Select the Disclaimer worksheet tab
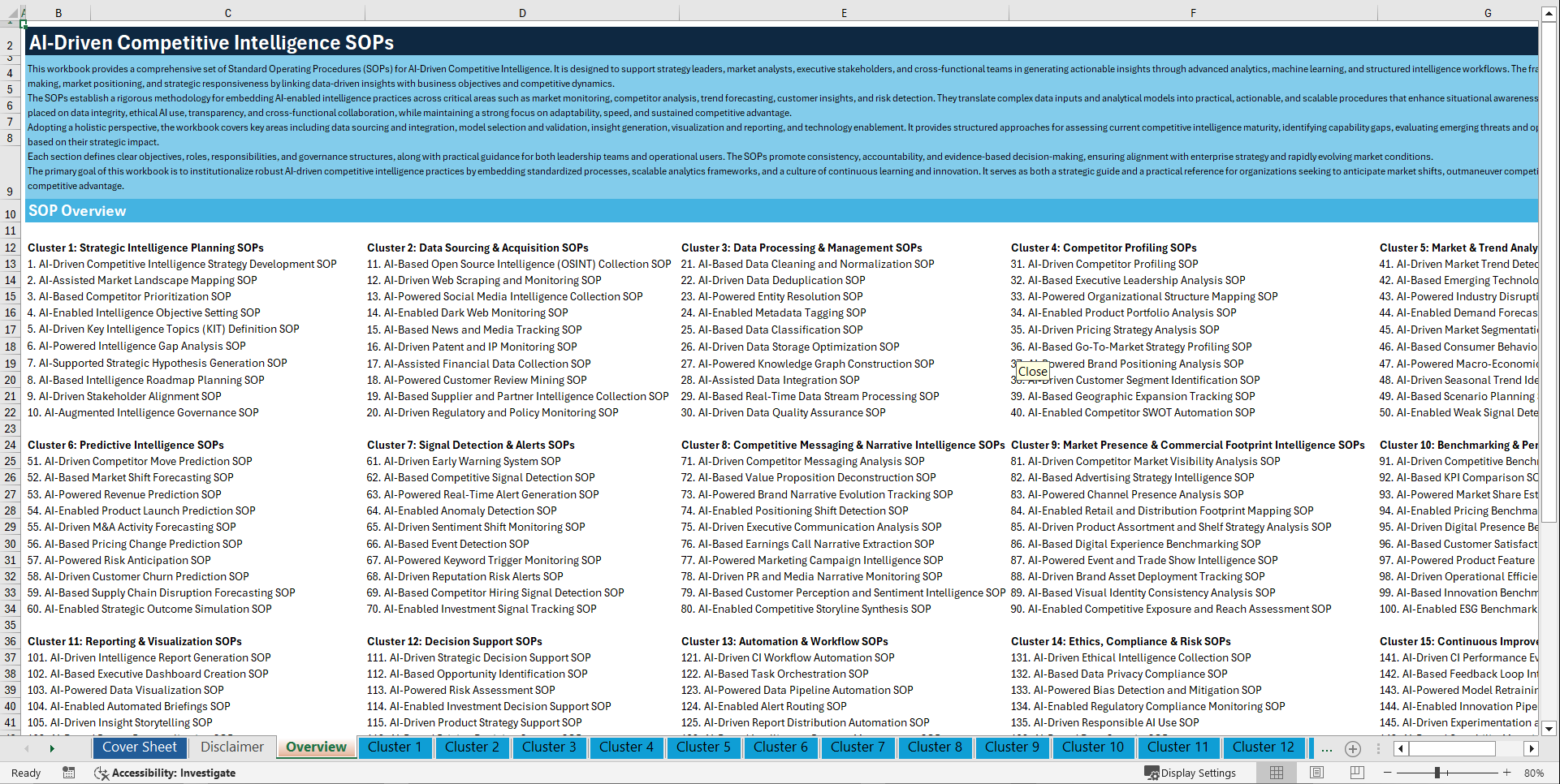Image resolution: width=1560 pixels, height=784 pixels. [231, 747]
